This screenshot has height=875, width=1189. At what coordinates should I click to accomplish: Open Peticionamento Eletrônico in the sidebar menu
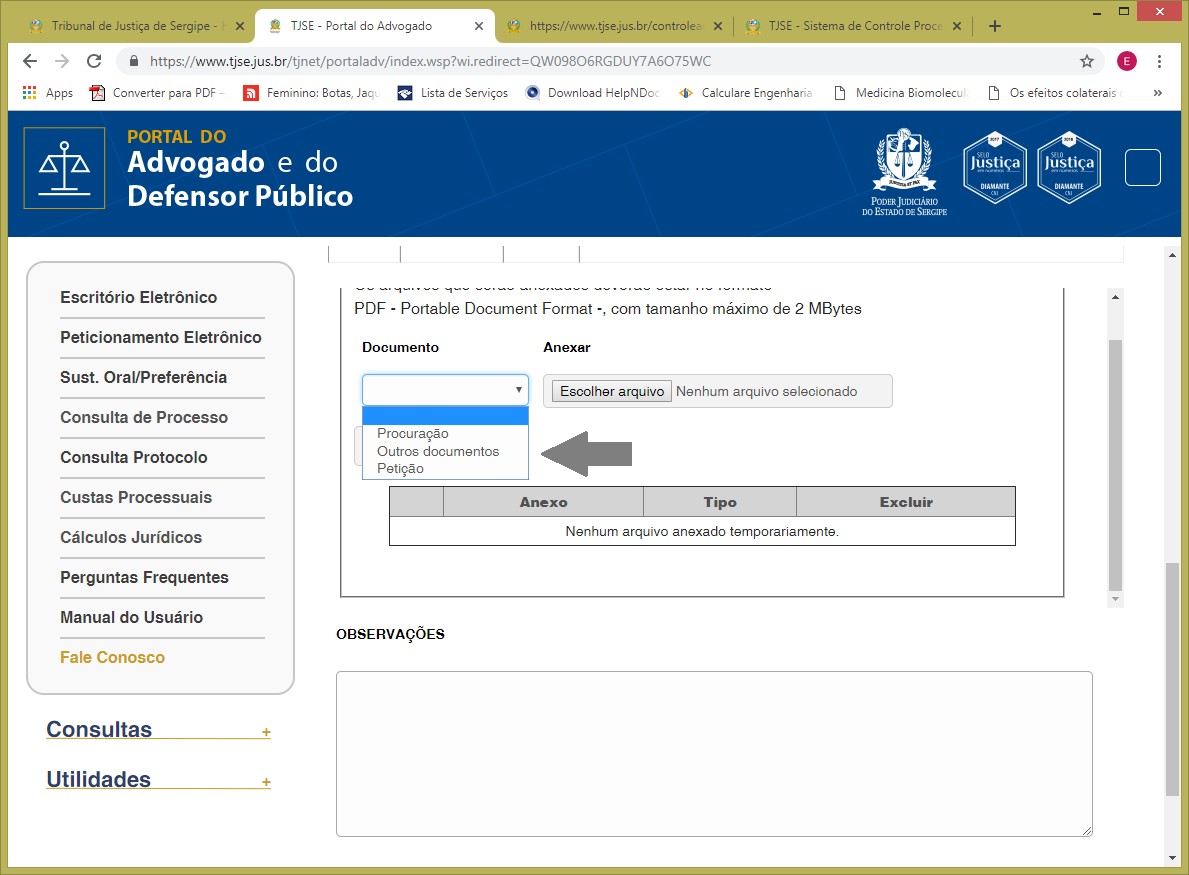[160, 337]
